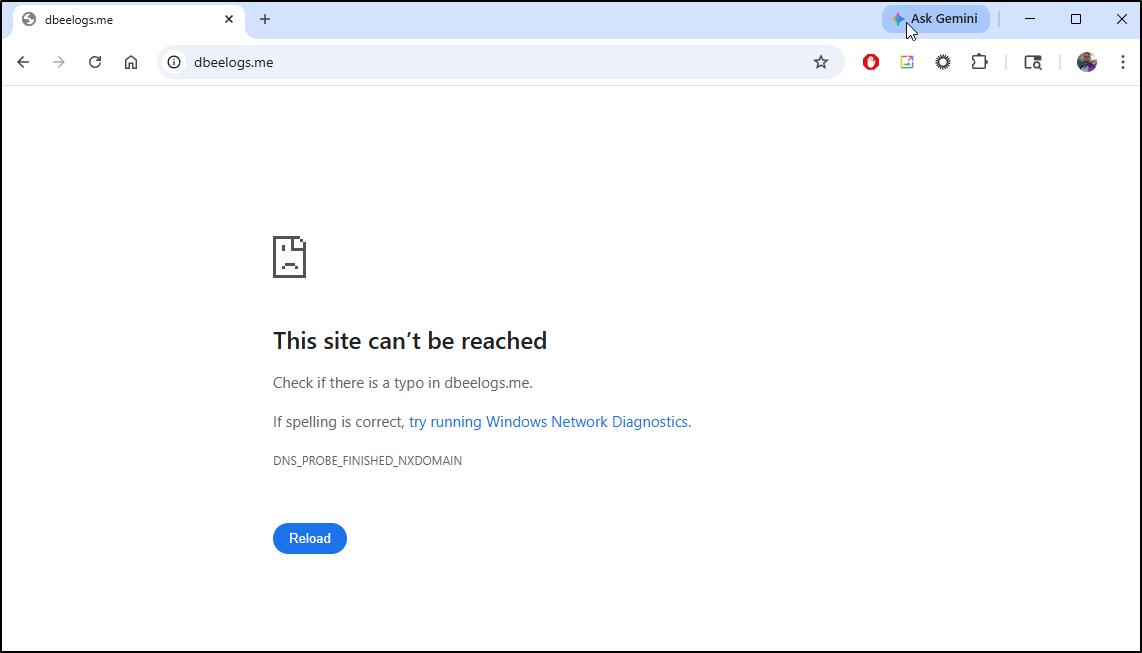1142x653 pixels.
Task: Open the colorful image extension icon
Action: 907,62
